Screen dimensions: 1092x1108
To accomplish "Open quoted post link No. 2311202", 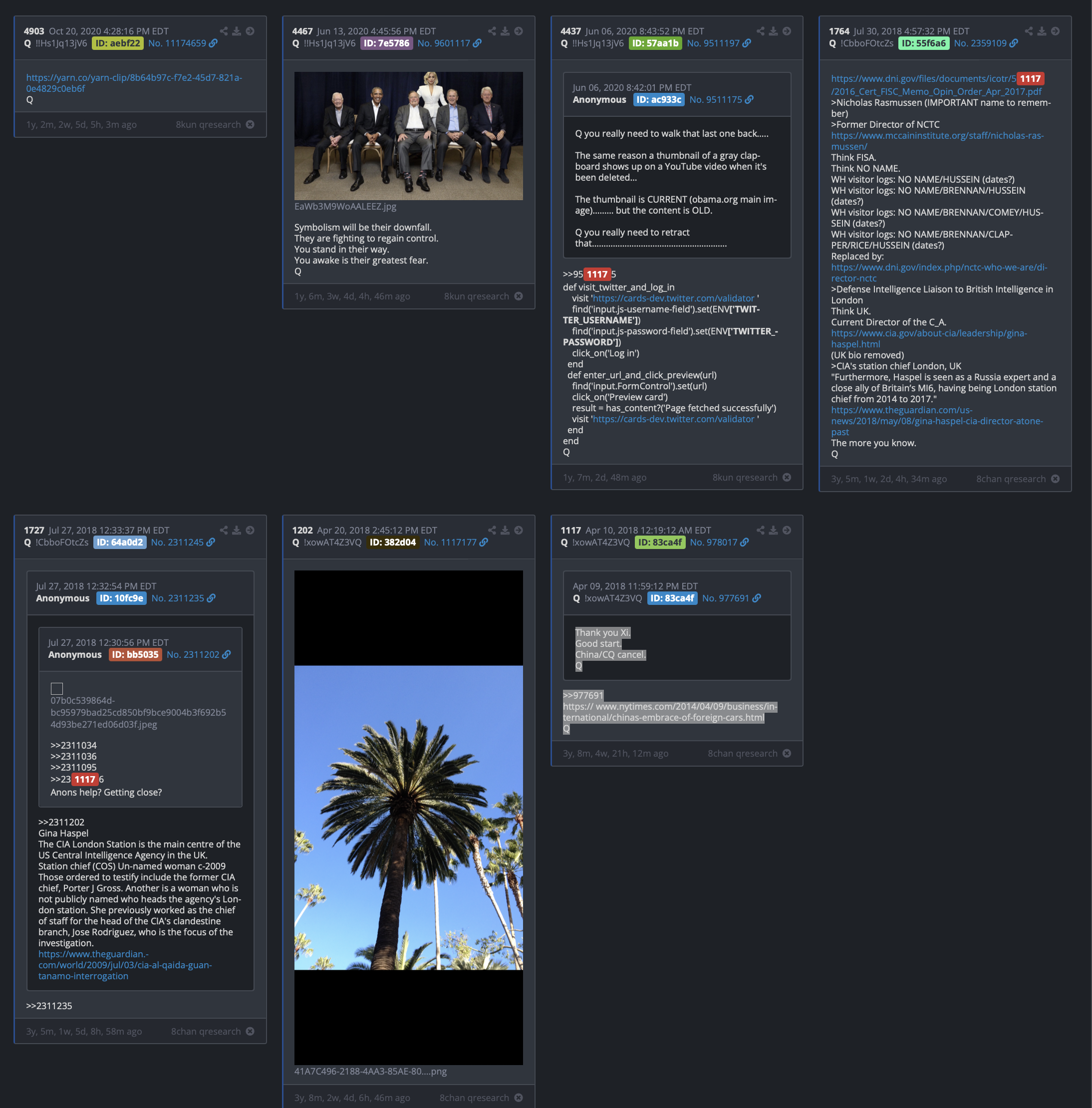I will point(193,654).
